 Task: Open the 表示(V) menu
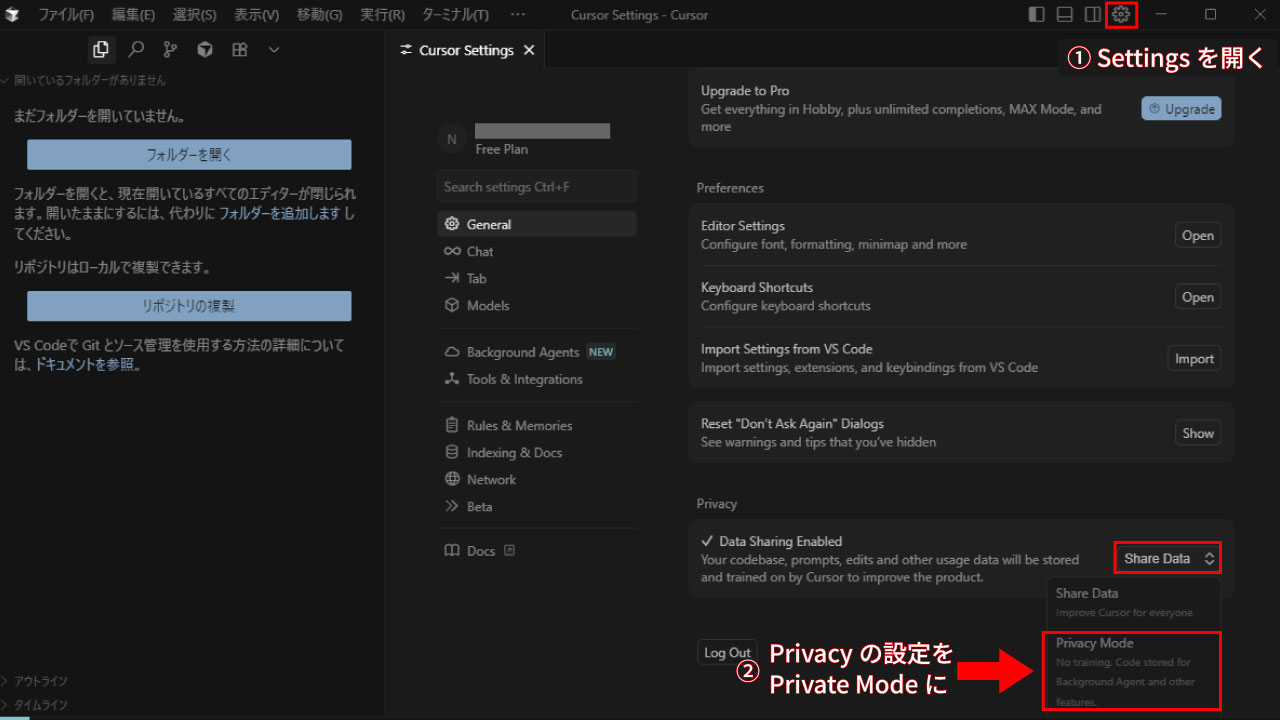[x=256, y=15]
